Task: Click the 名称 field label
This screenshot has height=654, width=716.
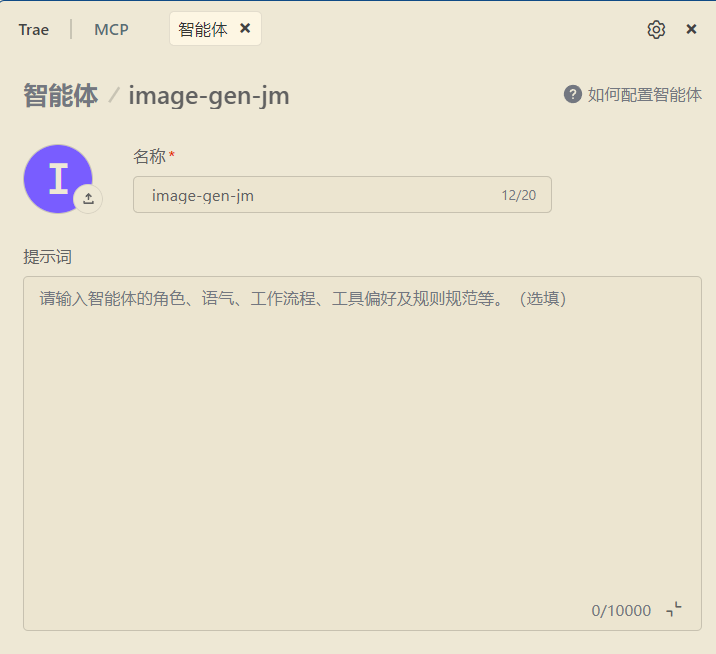Action: coord(149,156)
